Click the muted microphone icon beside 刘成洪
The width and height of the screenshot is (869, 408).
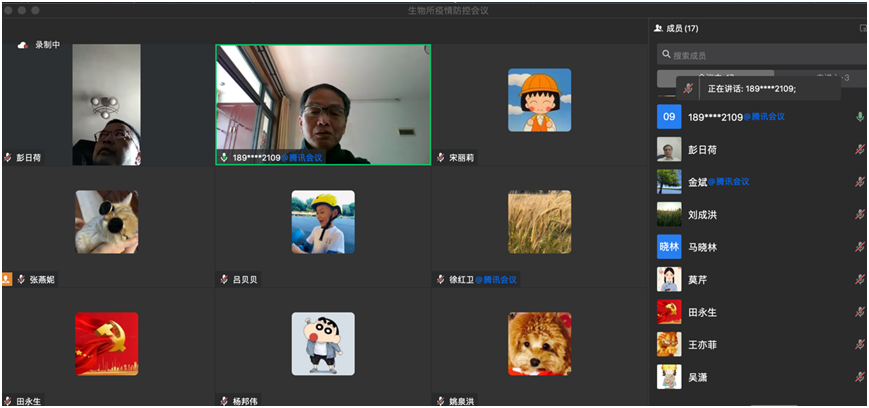tap(859, 214)
